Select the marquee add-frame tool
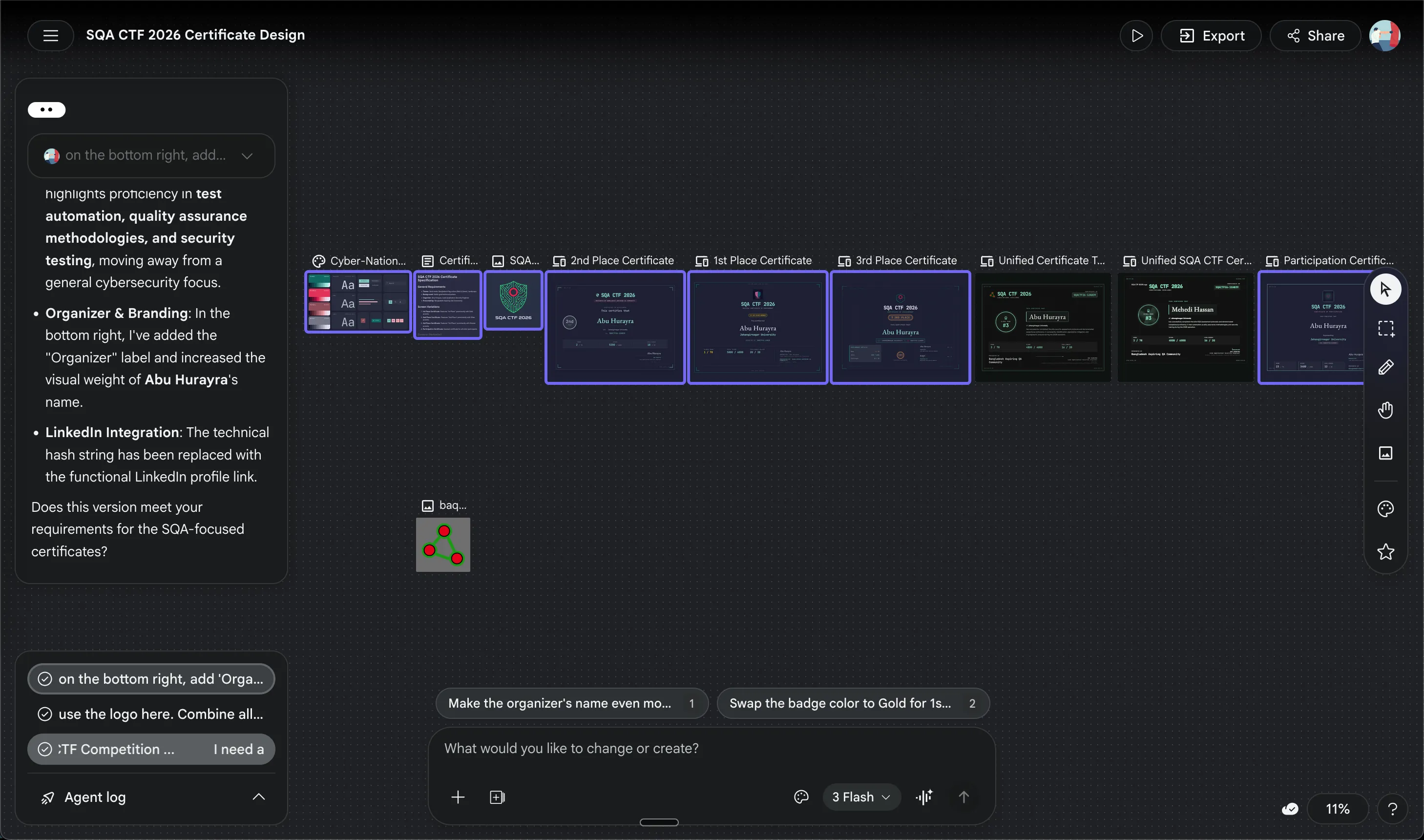Image resolution: width=1424 pixels, height=840 pixels. click(x=1385, y=329)
